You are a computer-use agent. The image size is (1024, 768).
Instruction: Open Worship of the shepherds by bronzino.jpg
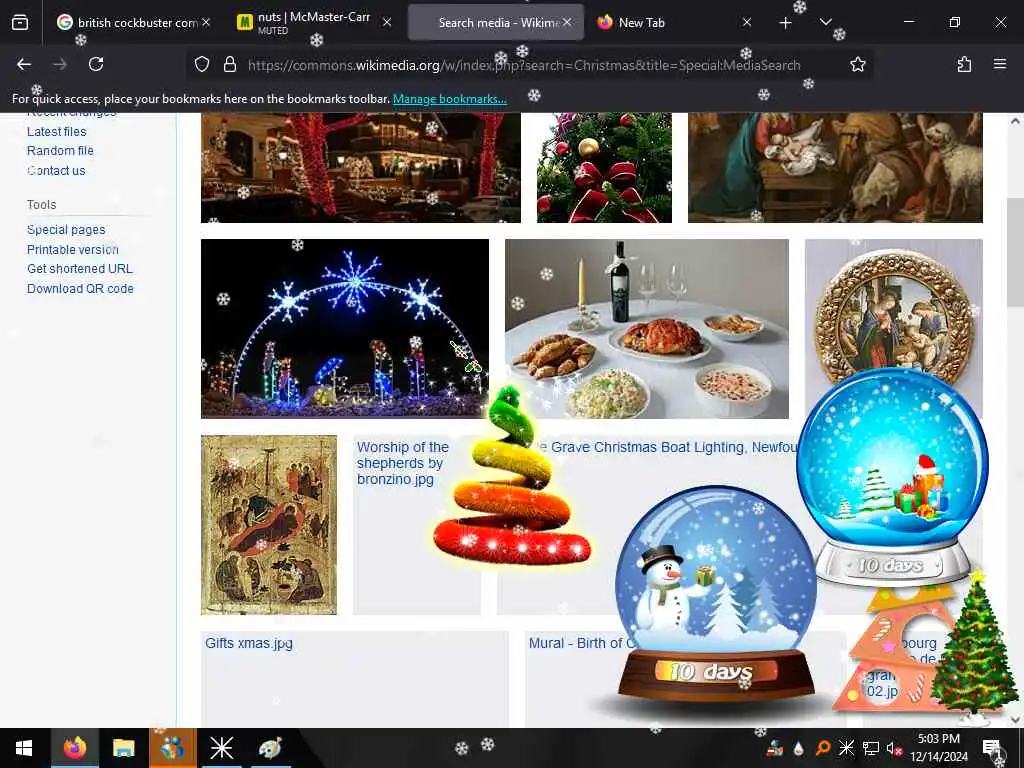pyautogui.click(x=402, y=463)
